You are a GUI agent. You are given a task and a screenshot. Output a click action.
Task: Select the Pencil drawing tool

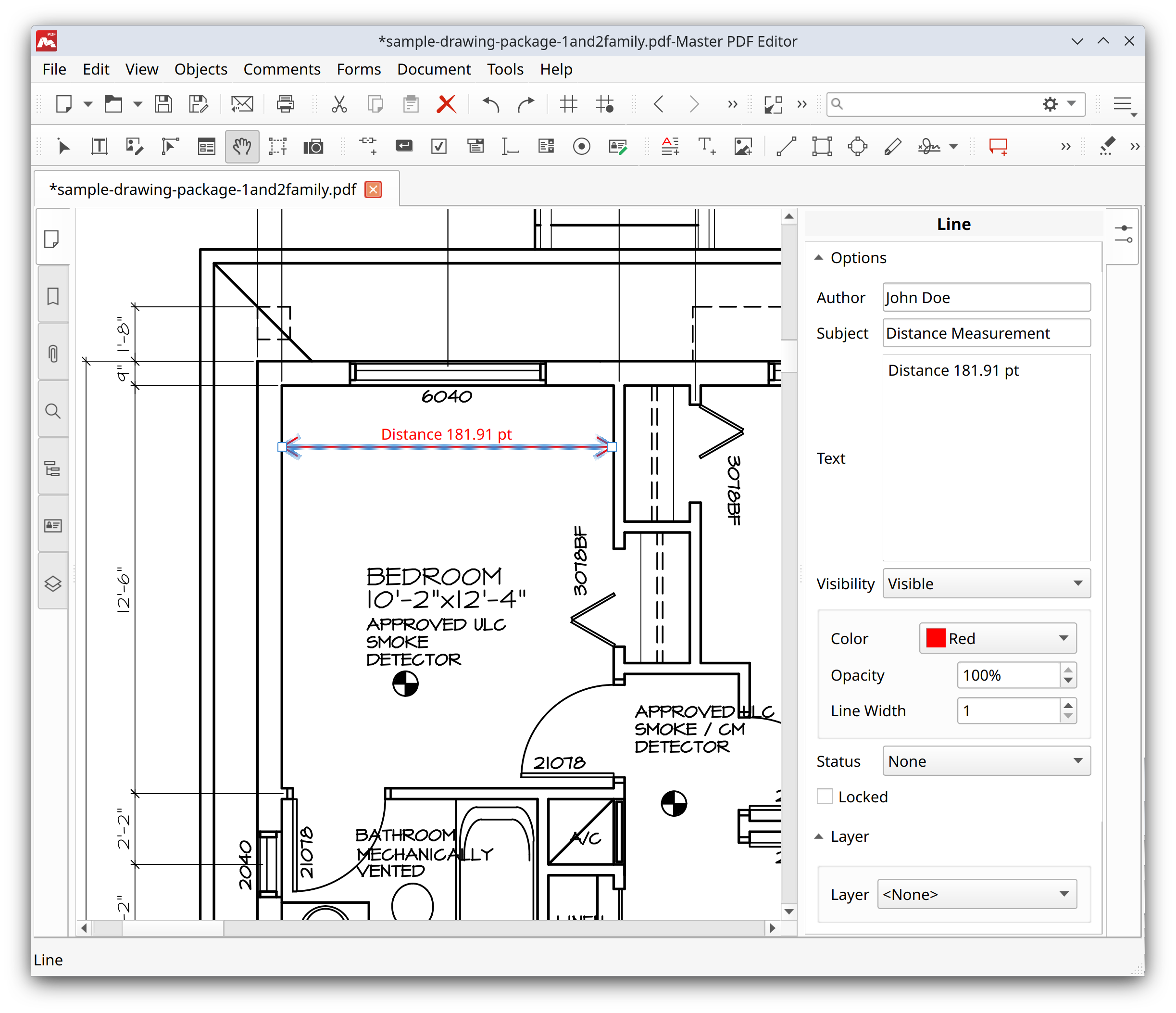point(893,147)
